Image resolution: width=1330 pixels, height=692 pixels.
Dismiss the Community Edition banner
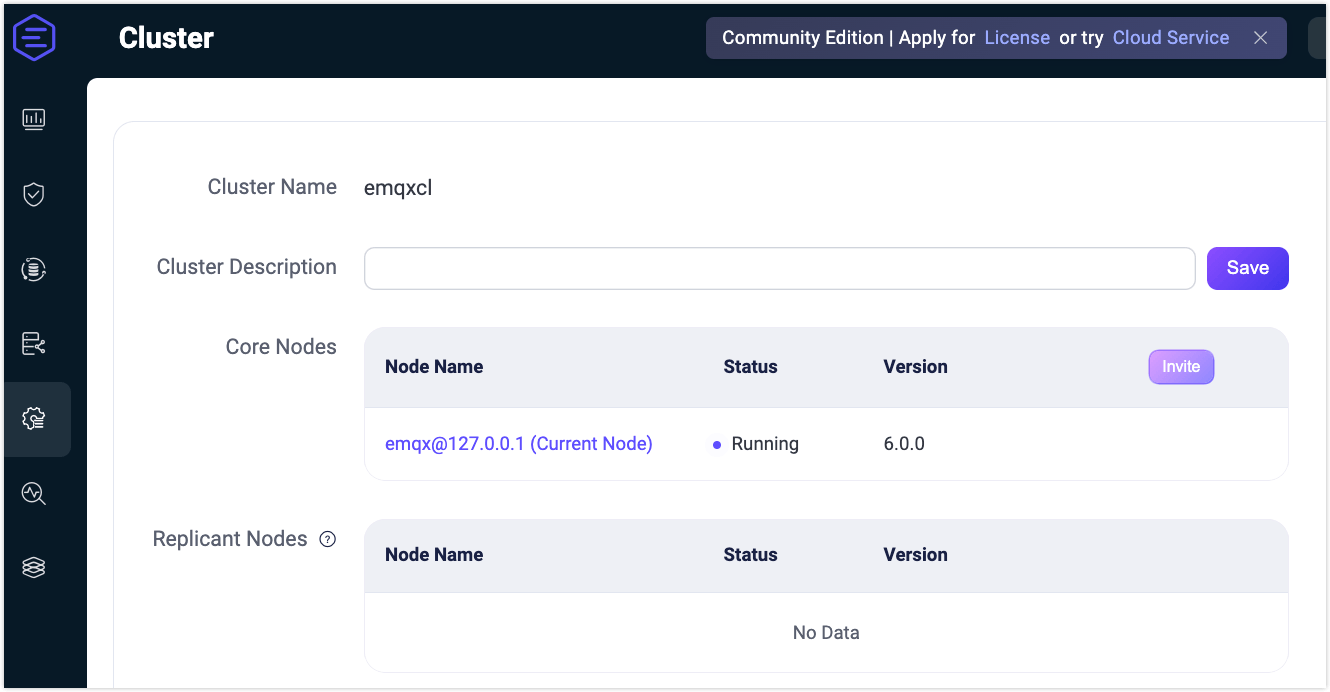point(1261,38)
